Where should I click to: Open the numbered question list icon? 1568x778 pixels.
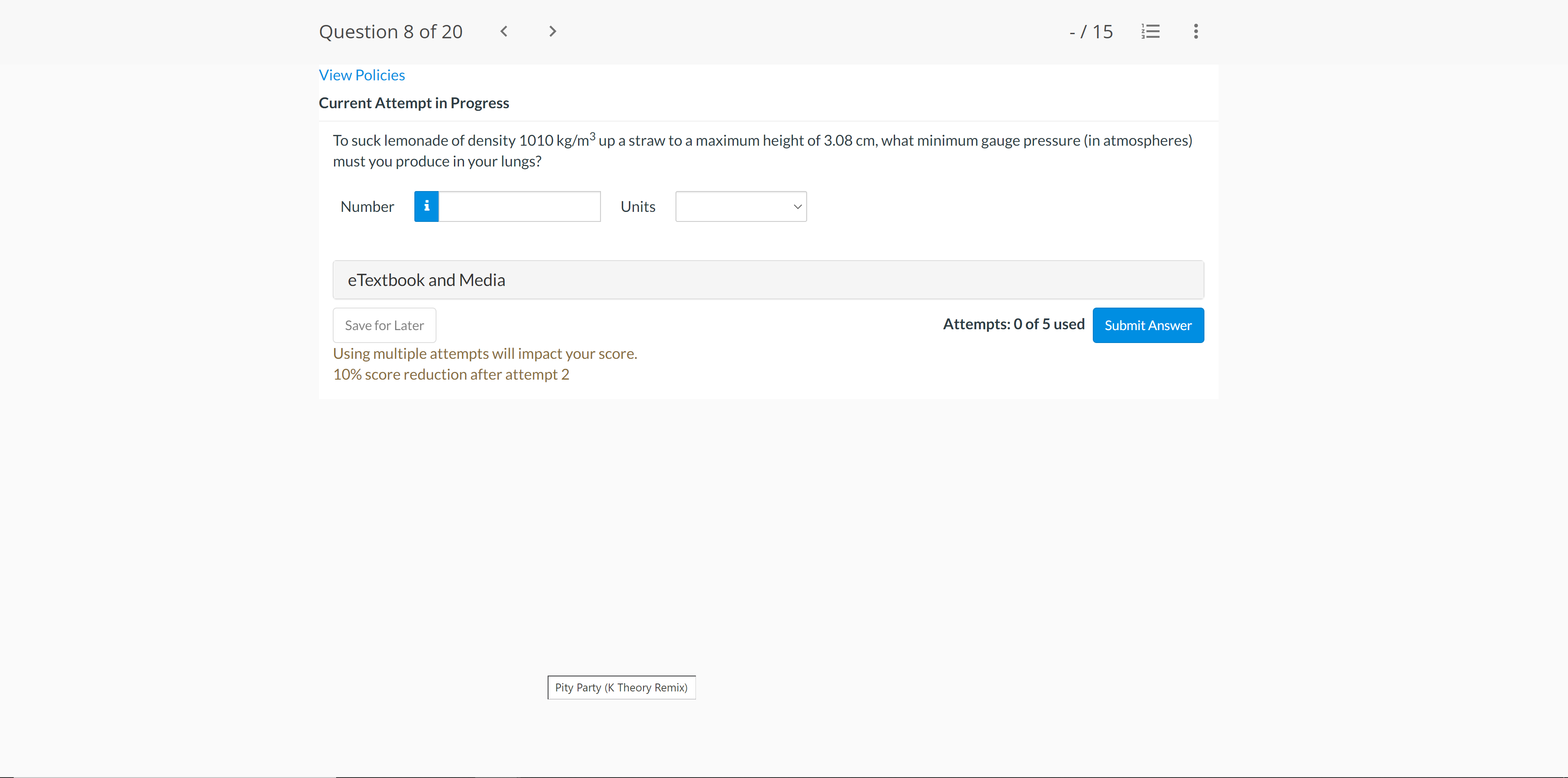click(x=1150, y=32)
